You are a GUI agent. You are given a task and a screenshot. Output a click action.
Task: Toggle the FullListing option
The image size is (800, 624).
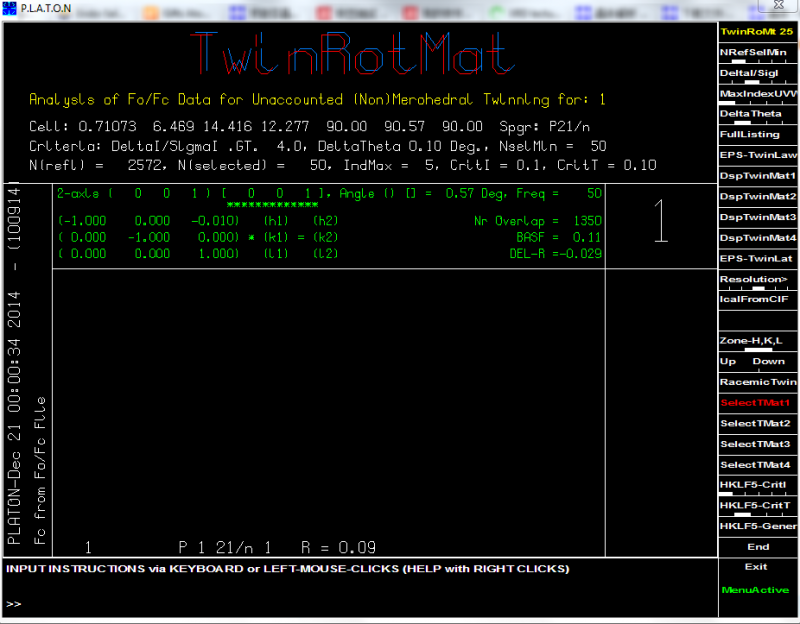[x=757, y=135]
